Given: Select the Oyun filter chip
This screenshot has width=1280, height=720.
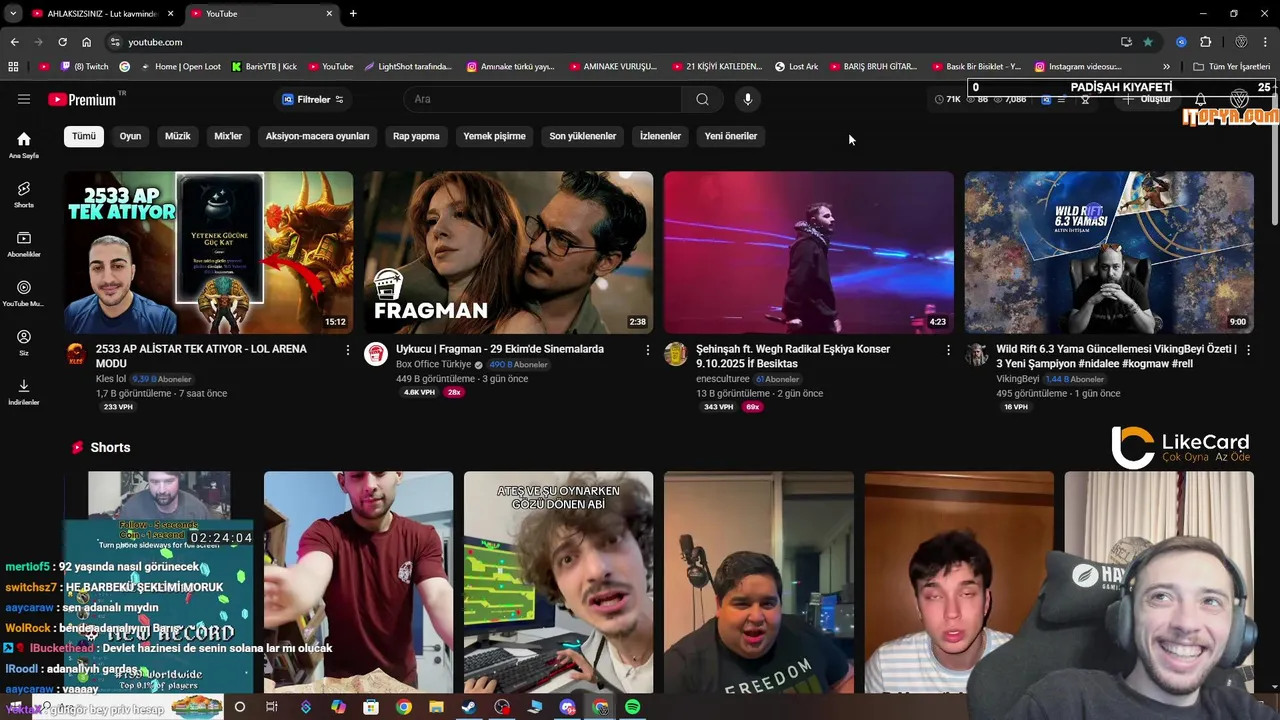Looking at the screenshot, I should point(131,136).
